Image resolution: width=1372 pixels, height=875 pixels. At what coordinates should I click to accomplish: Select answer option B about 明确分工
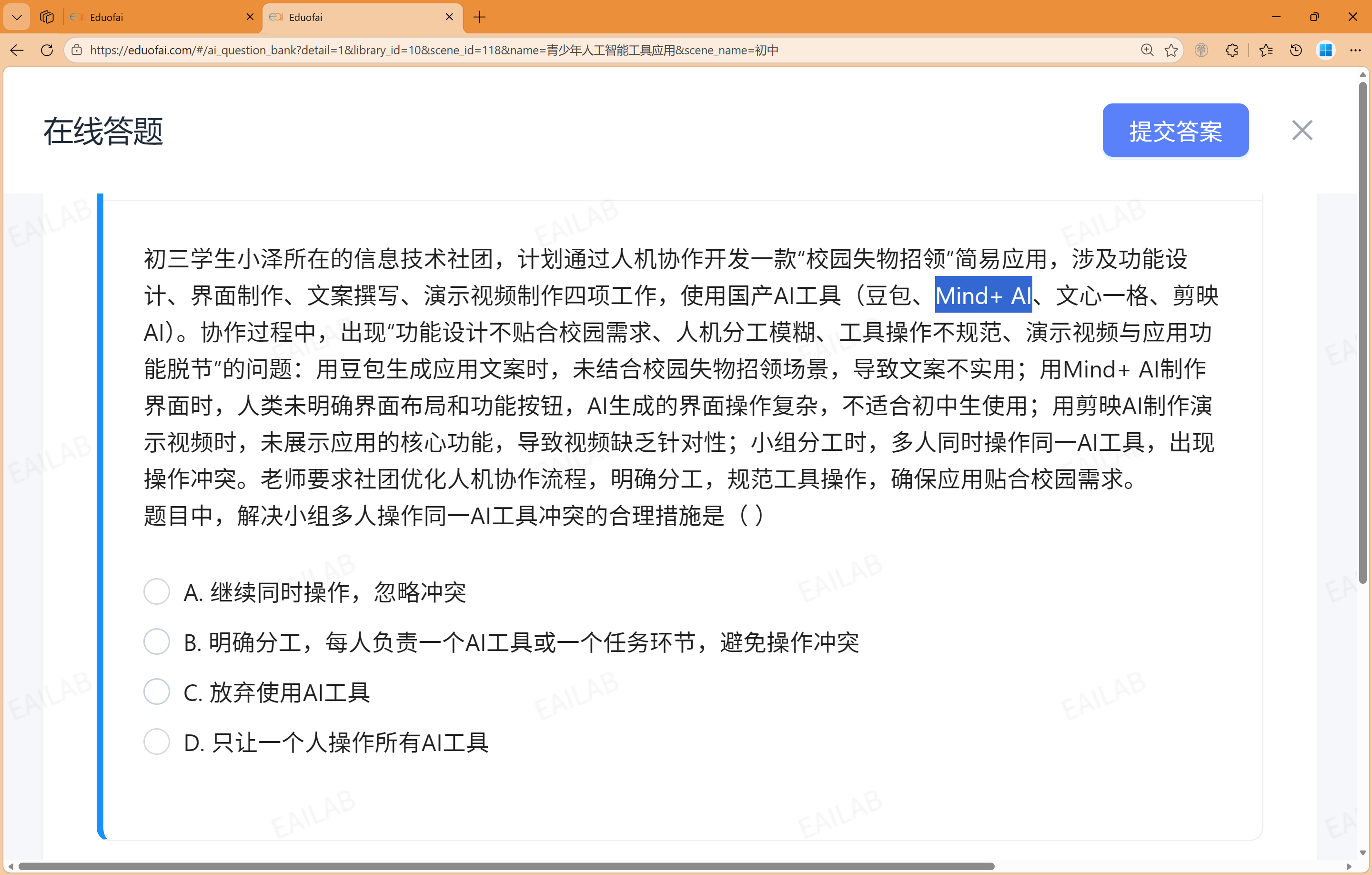pyautogui.click(x=156, y=641)
